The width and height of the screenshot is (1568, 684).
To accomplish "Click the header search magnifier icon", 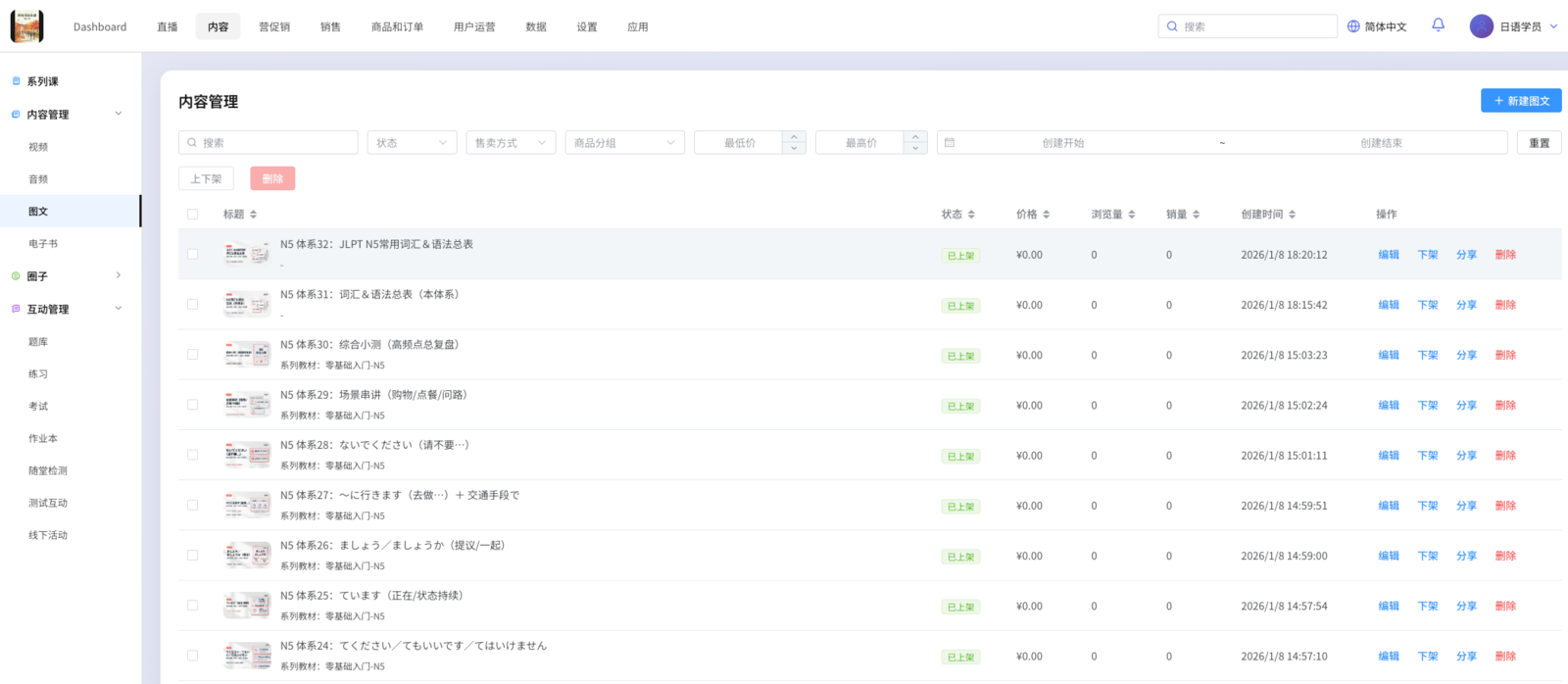I will coord(1172,26).
